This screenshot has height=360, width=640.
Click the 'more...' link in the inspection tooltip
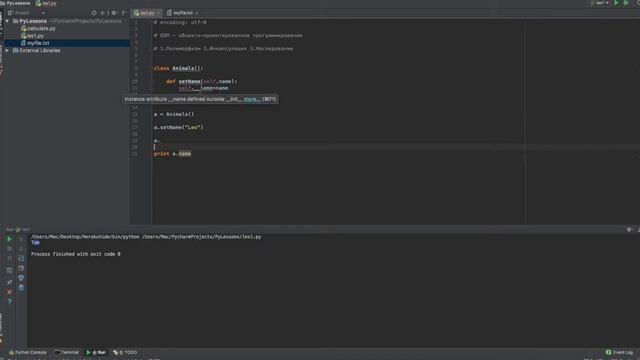[x=251, y=99]
